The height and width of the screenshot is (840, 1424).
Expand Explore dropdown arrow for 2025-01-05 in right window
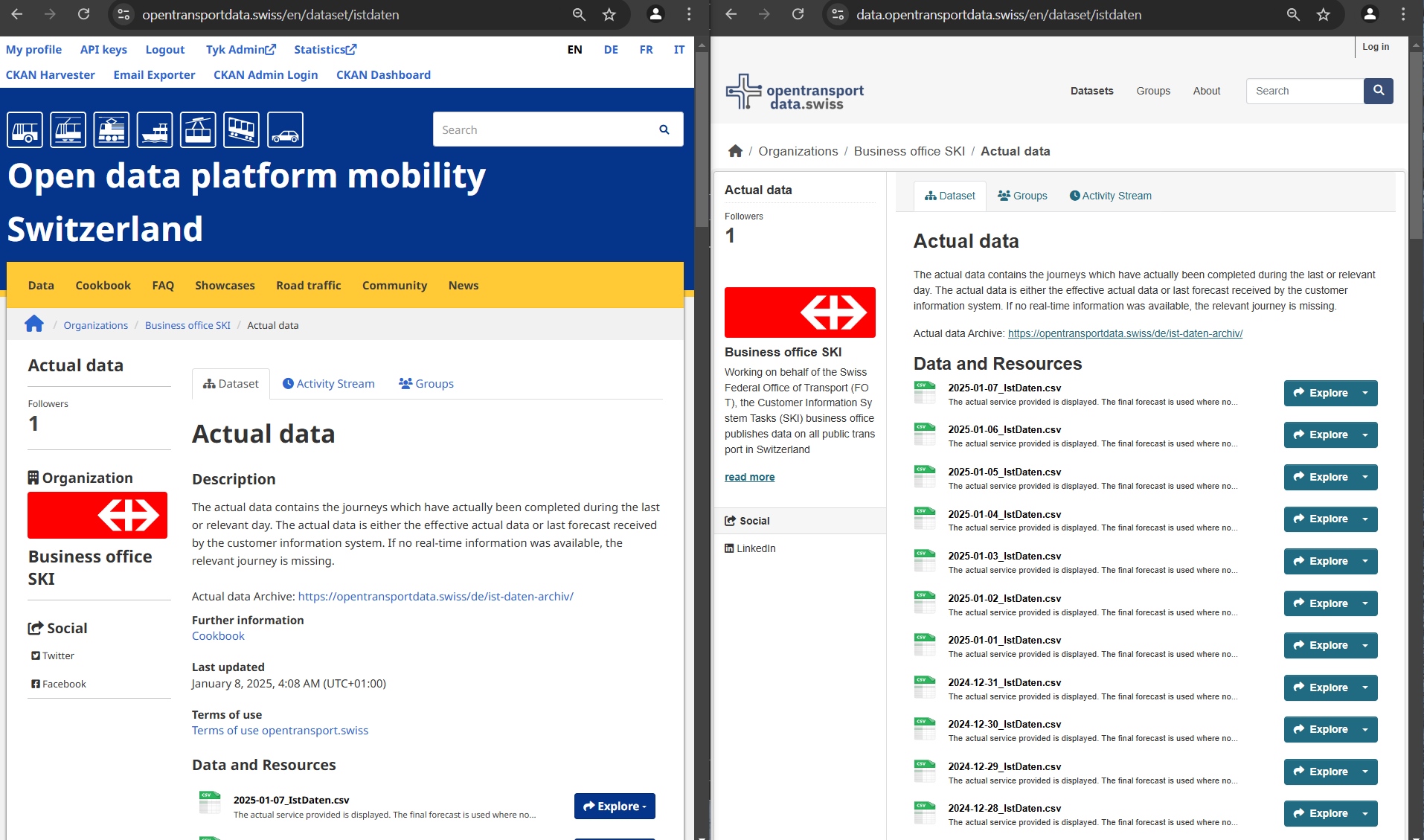pyautogui.click(x=1365, y=477)
